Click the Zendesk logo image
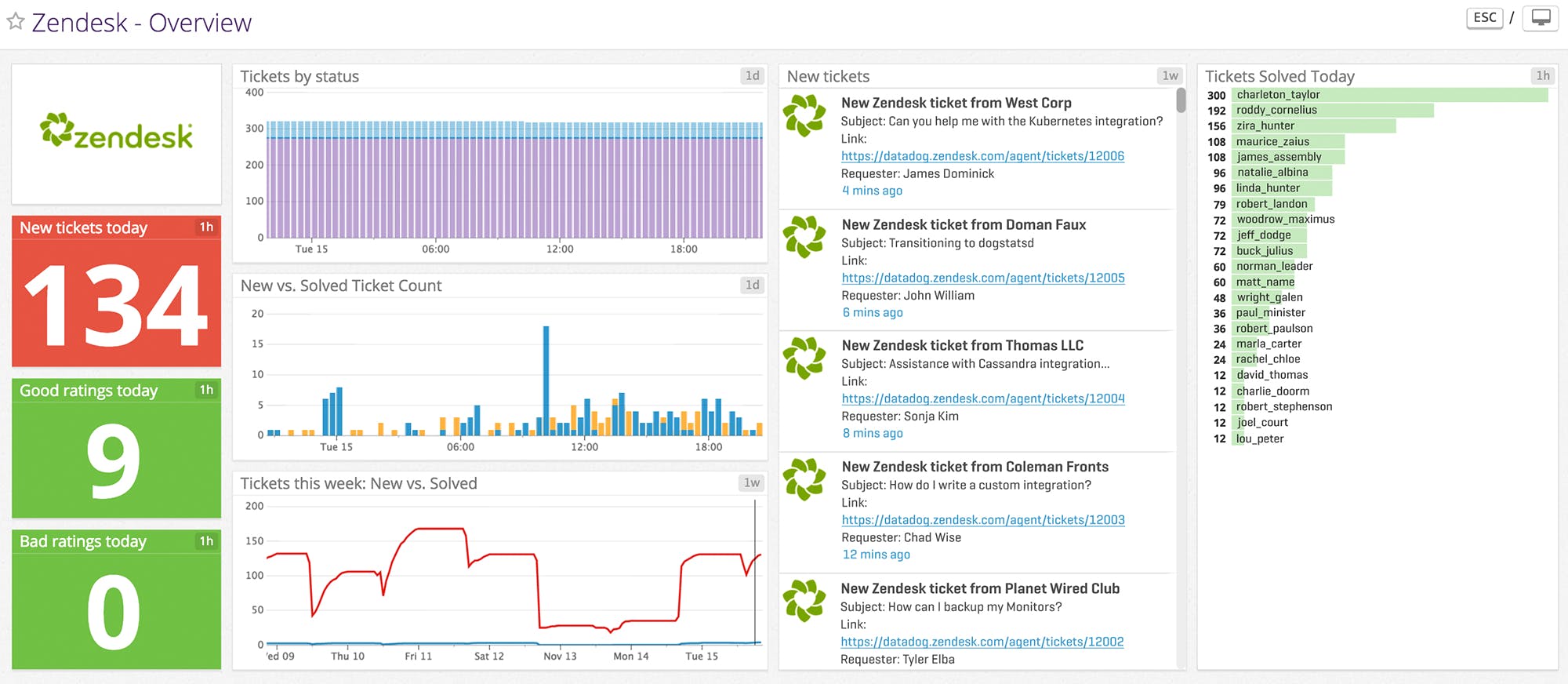Image resolution: width=1568 pixels, height=684 pixels. pos(116,133)
